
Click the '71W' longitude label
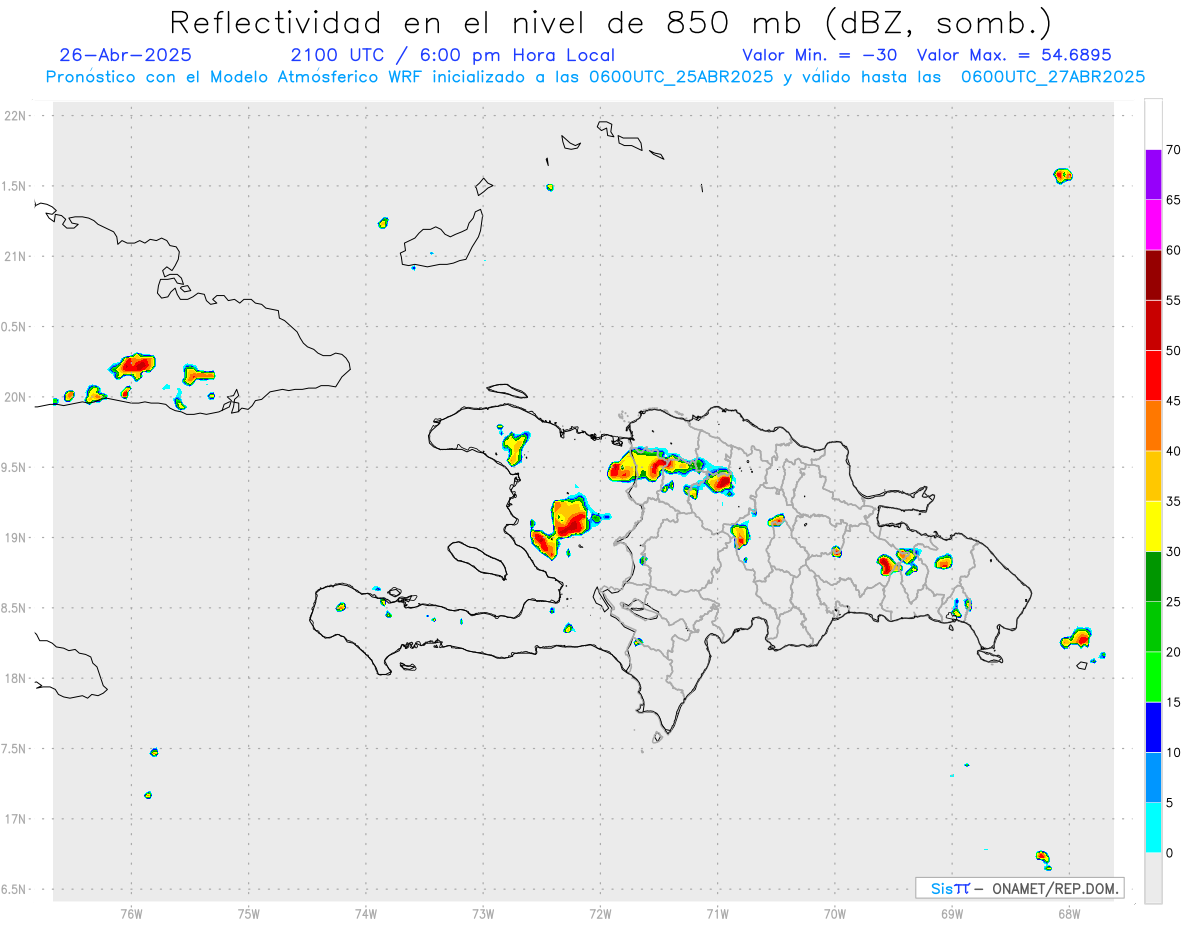click(717, 913)
